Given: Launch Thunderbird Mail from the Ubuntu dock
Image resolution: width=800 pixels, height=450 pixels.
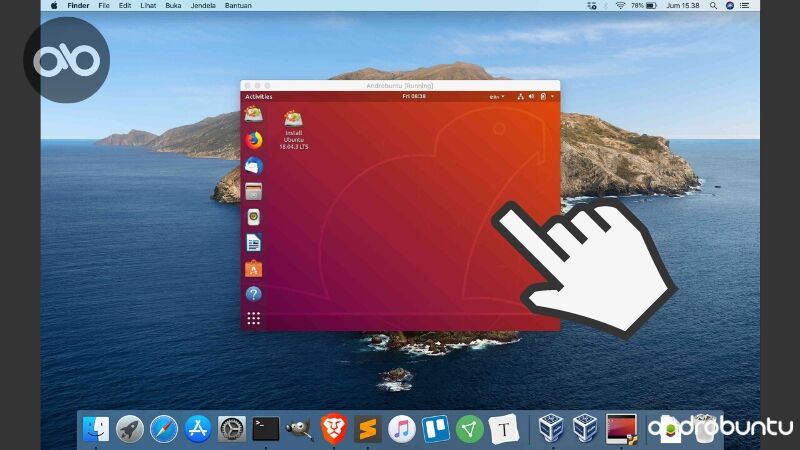Looking at the screenshot, I should click(254, 166).
